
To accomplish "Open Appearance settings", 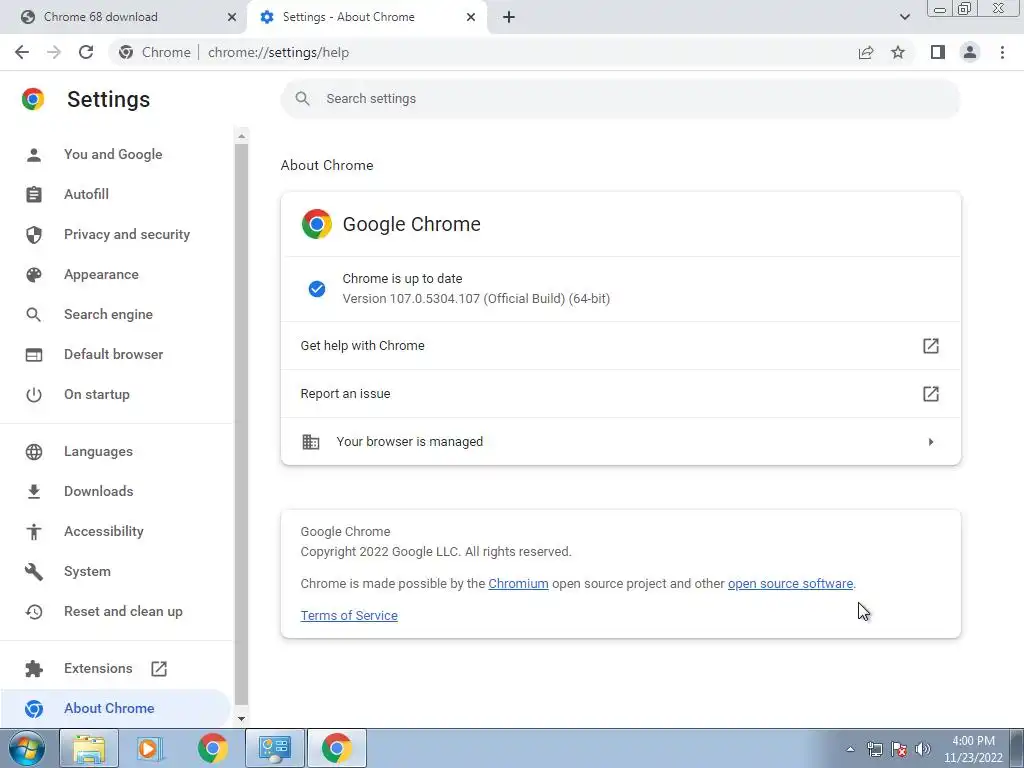I will point(101,274).
